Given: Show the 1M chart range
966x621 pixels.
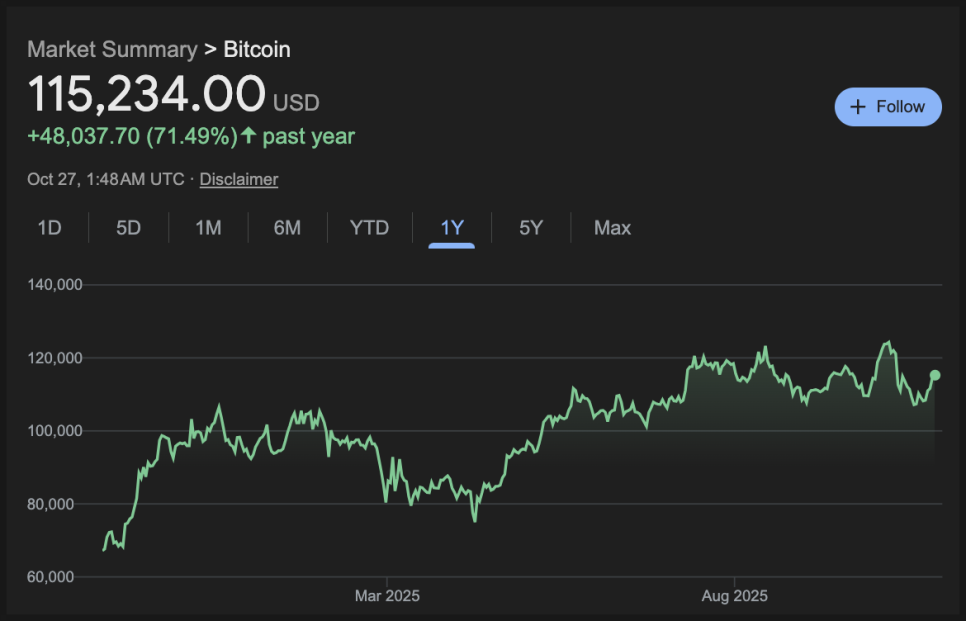Looking at the screenshot, I should (208, 228).
